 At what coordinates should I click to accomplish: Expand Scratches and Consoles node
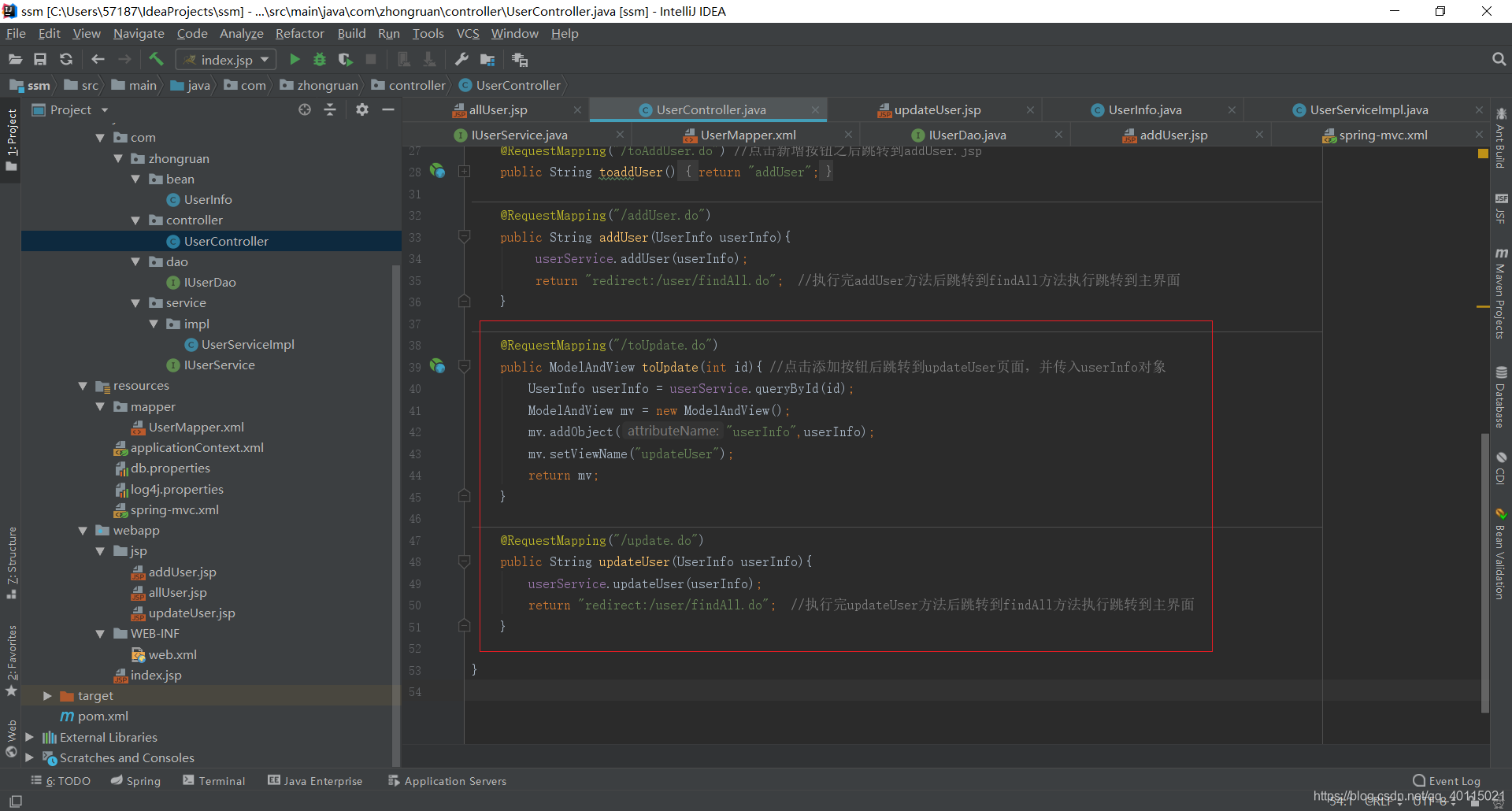[29, 757]
